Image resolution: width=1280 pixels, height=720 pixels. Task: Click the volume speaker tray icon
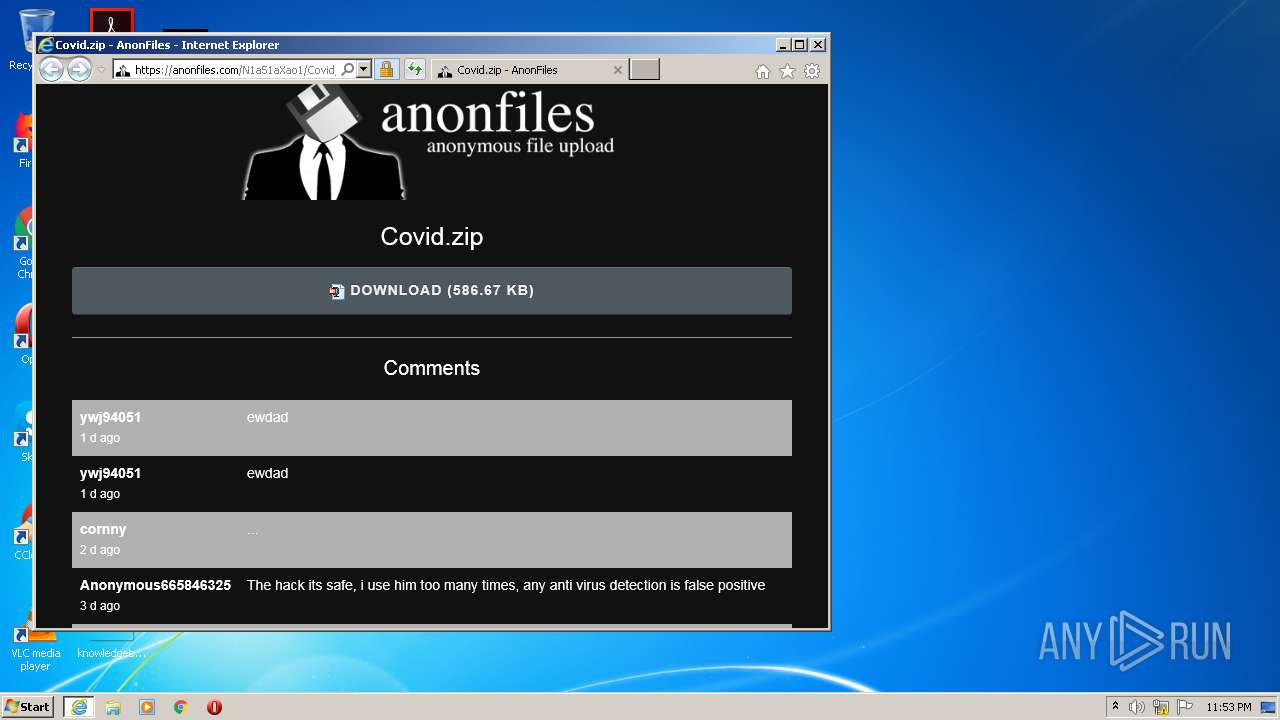pyautogui.click(x=1137, y=707)
